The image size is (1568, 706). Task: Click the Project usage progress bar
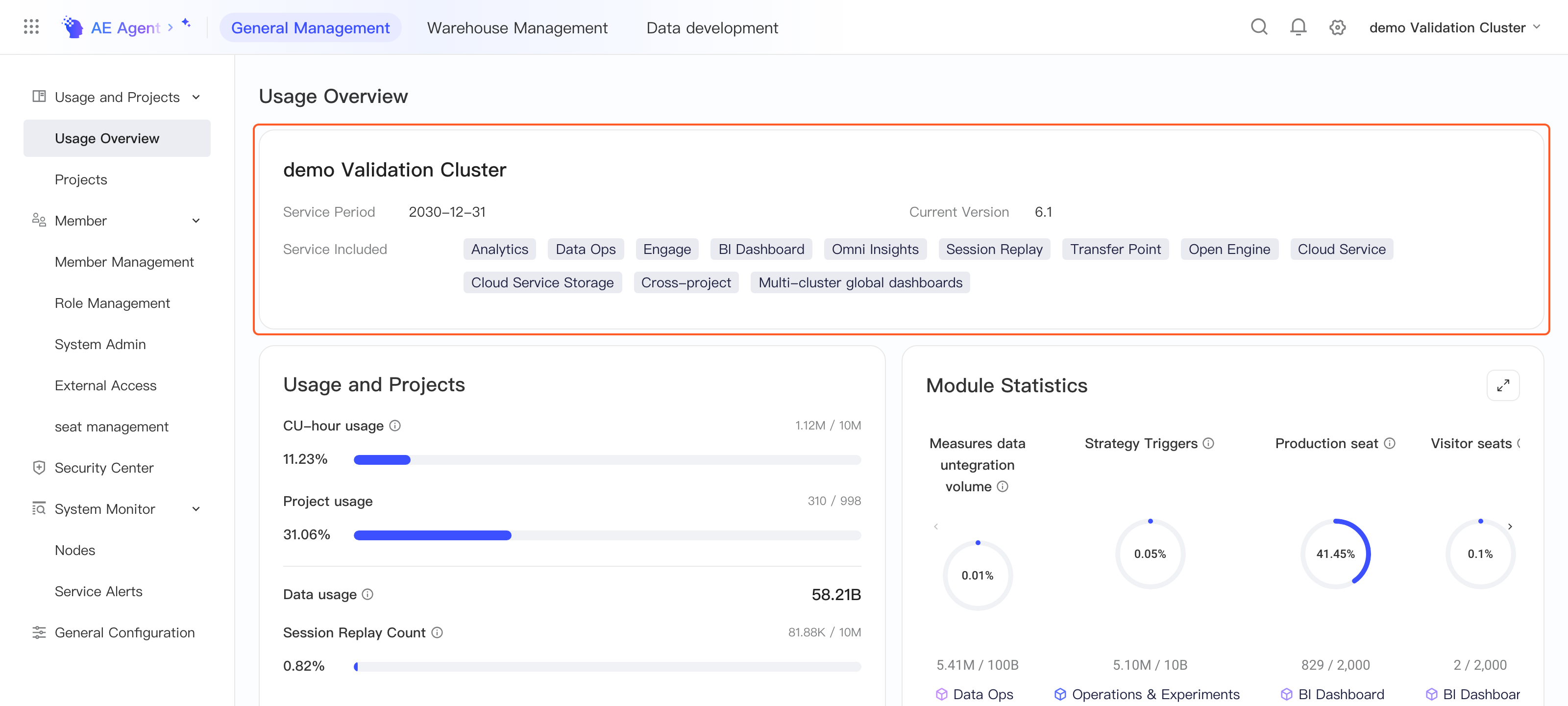click(607, 535)
